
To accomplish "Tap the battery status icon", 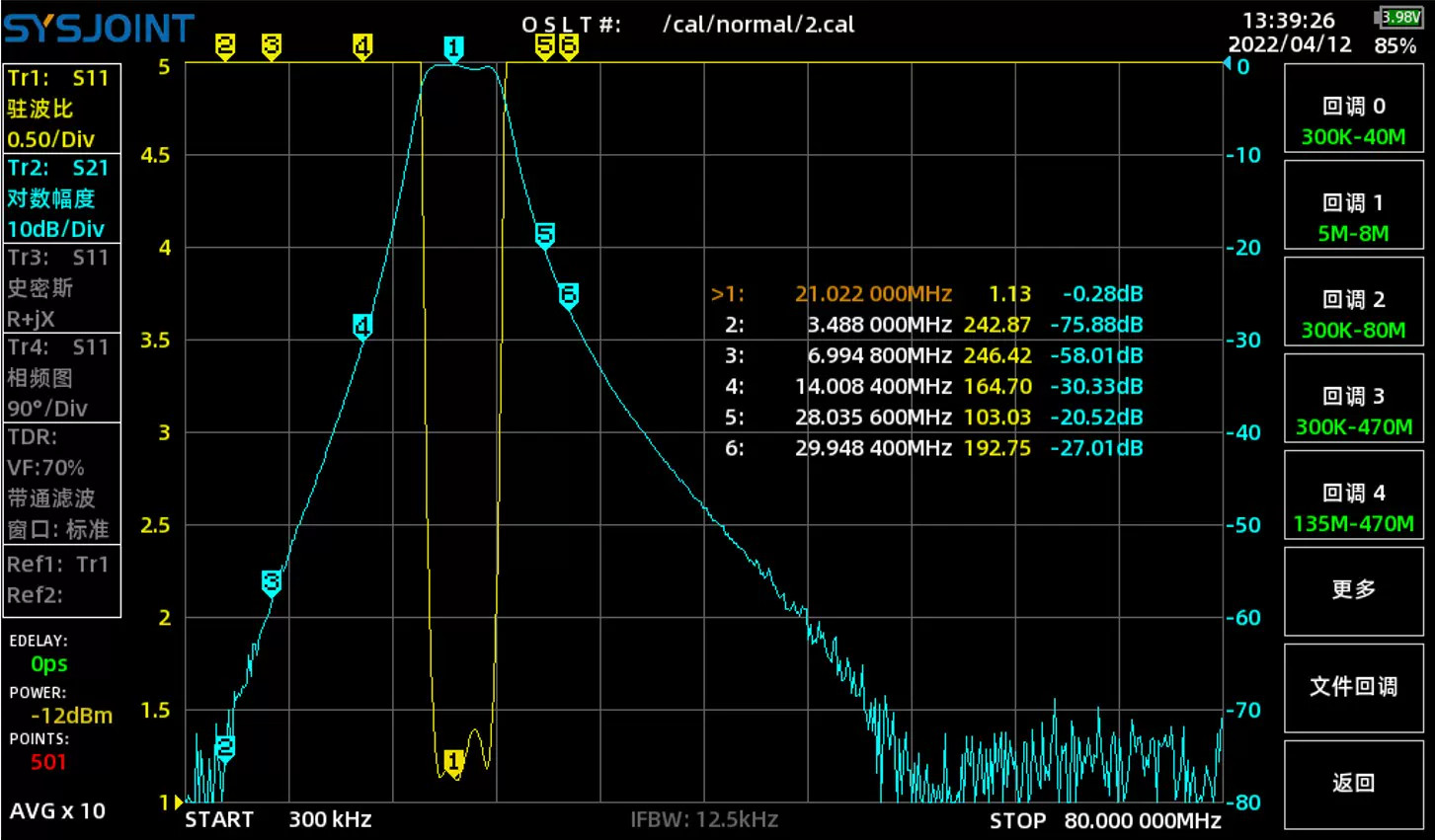I will [1397, 18].
